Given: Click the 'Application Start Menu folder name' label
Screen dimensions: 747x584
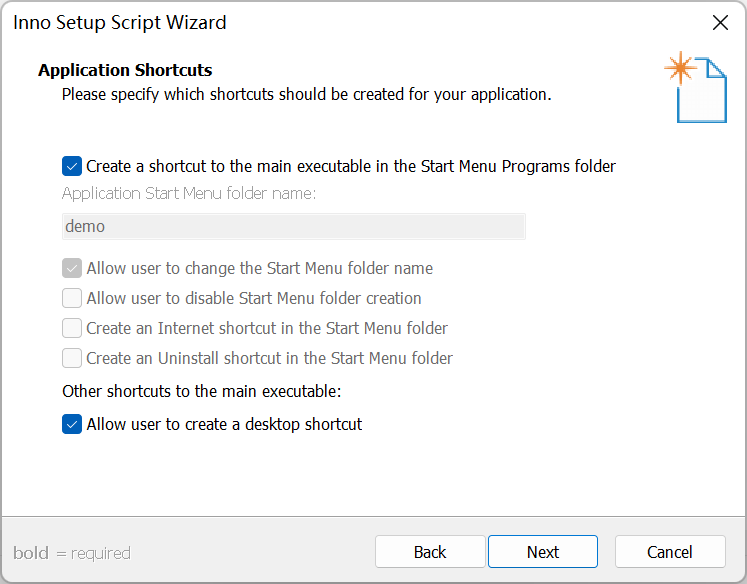Looking at the screenshot, I should [189, 193].
